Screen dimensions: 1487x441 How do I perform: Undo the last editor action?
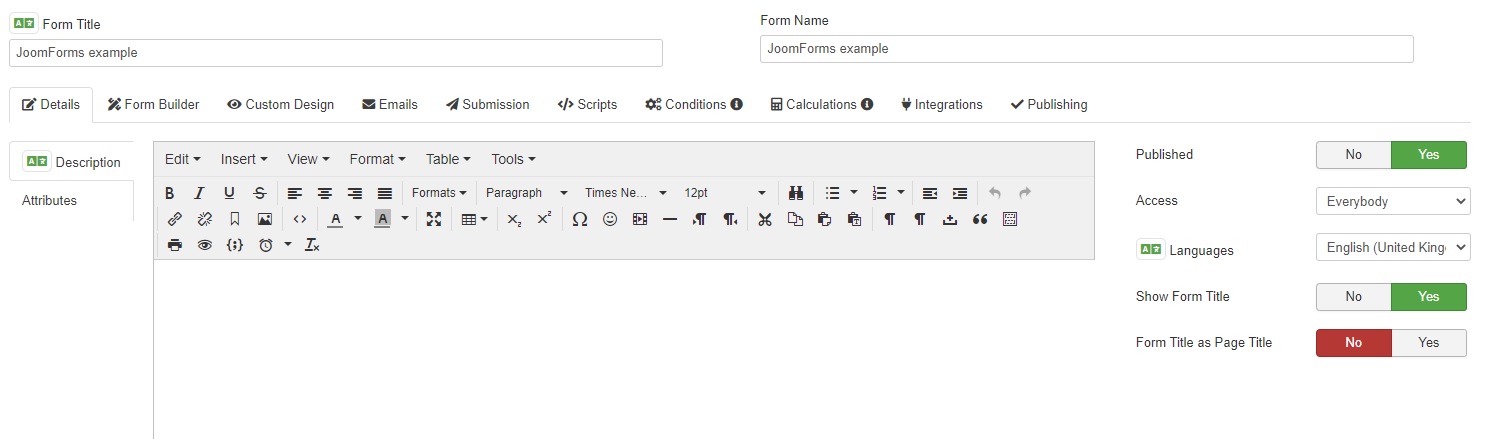pos(994,193)
